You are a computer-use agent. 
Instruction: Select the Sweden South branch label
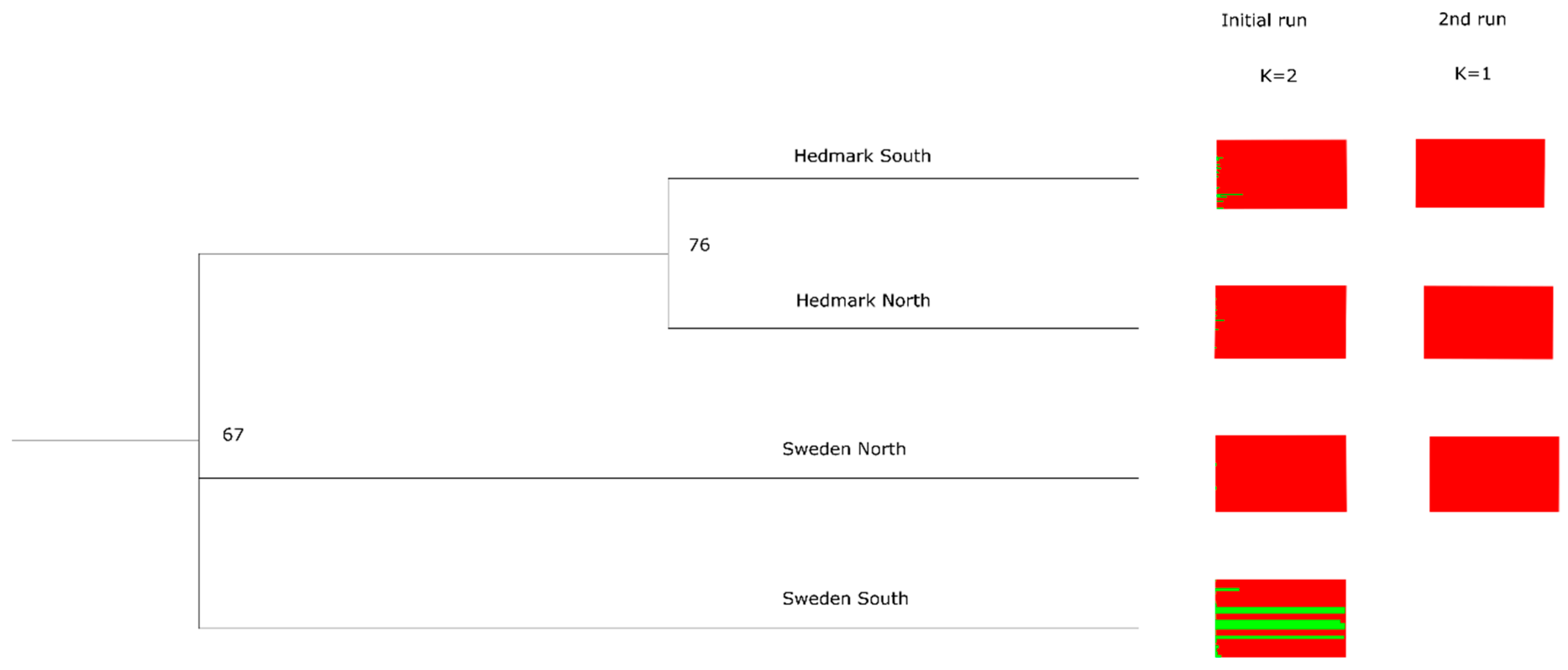(x=845, y=599)
